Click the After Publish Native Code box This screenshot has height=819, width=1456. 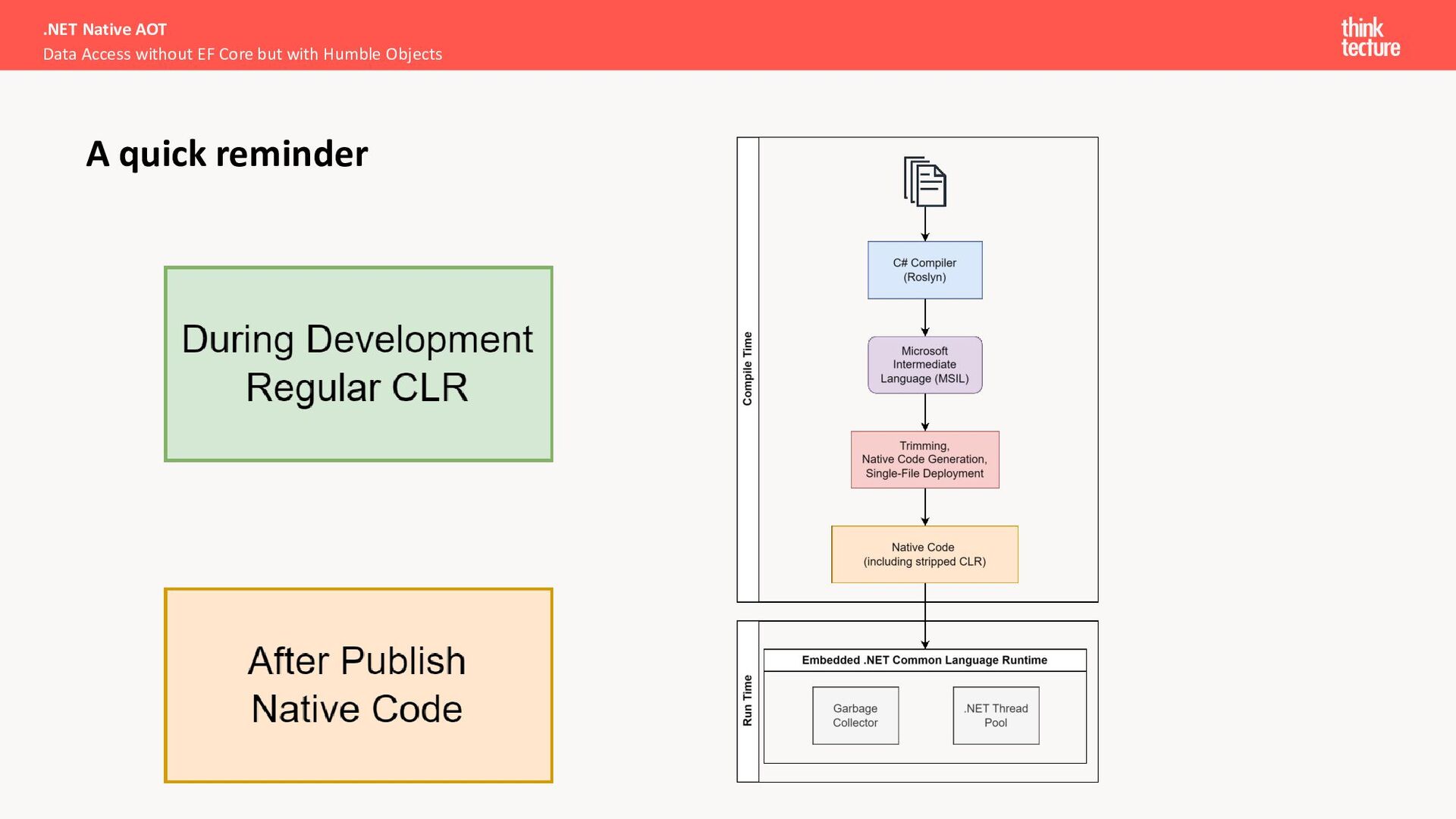tap(358, 686)
